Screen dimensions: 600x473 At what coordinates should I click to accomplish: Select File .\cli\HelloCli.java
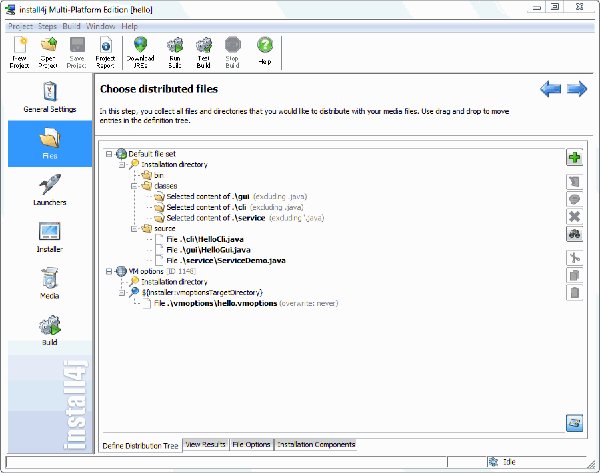coord(199,240)
